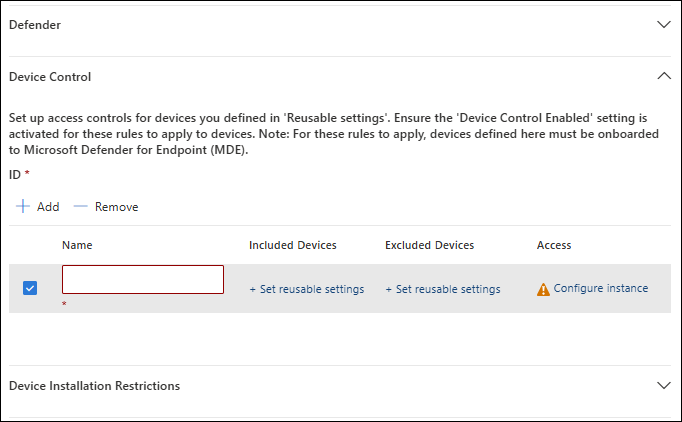Click the Name column header
This screenshot has height=422, width=682.
77,245
